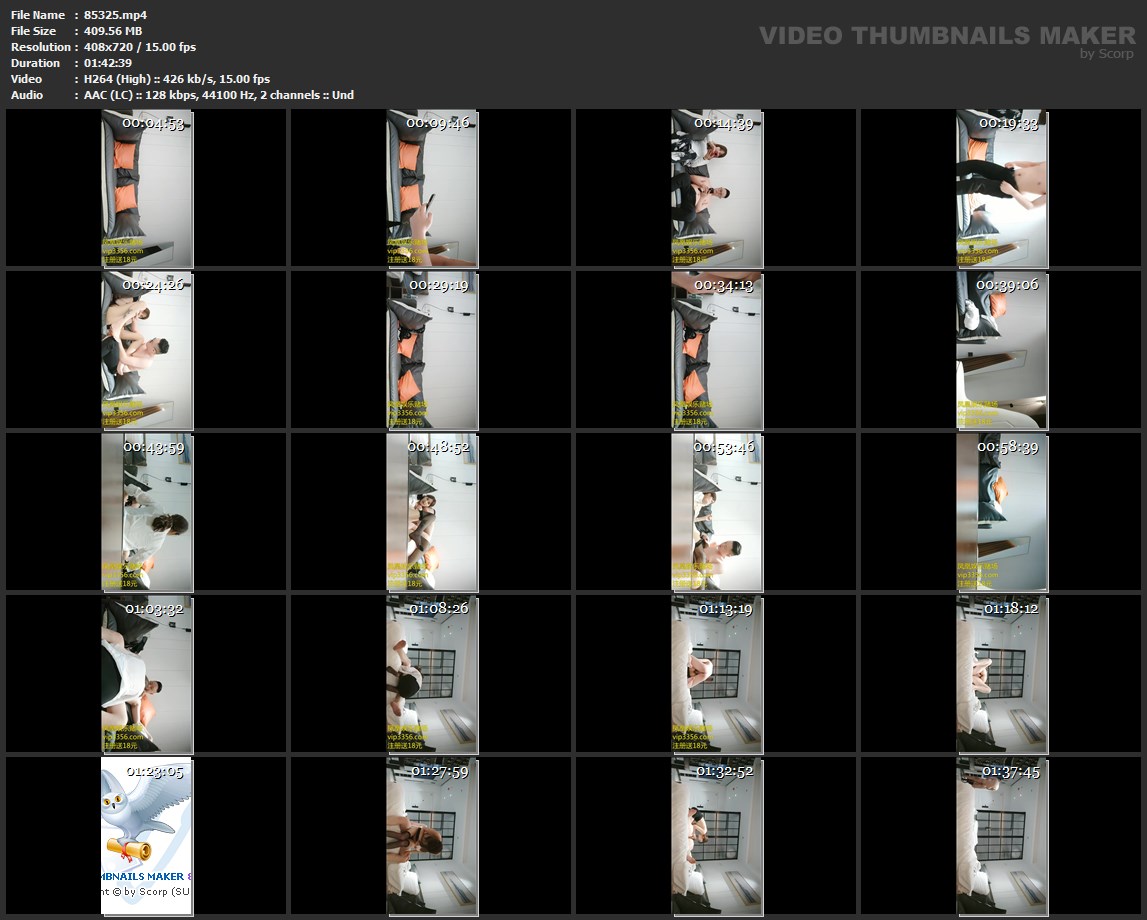Click the "by Scorp" credit text
This screenshot has height=920, width=1147.
pos(1106,54)
